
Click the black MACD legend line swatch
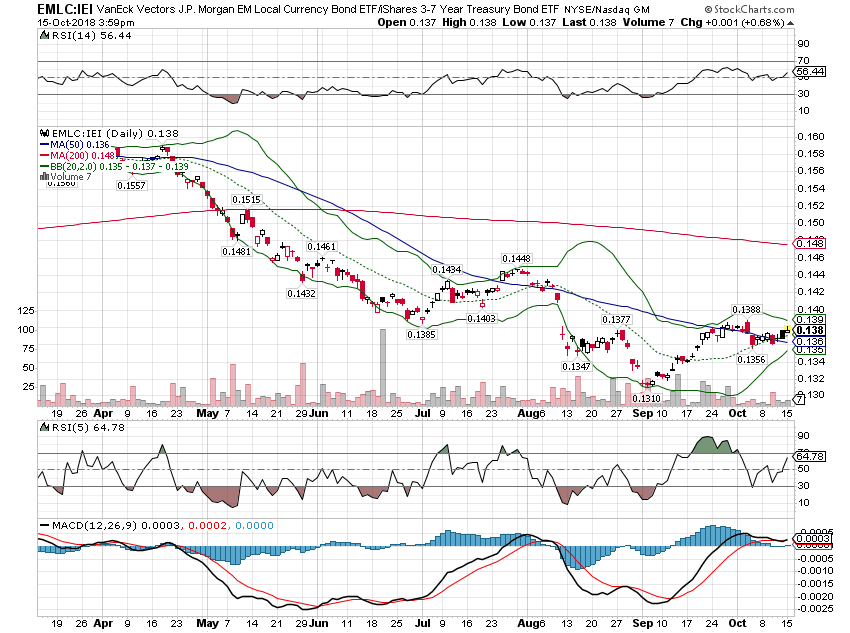click(x=44, y=526)
